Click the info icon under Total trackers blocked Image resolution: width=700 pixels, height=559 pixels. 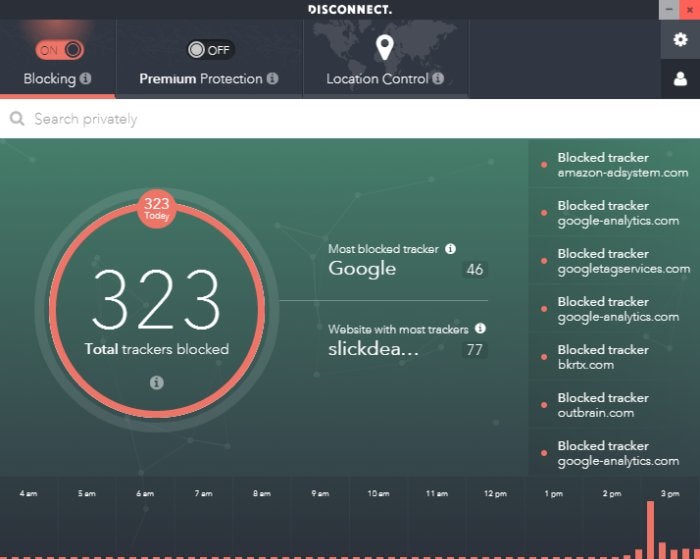click(x=156, y=382)
